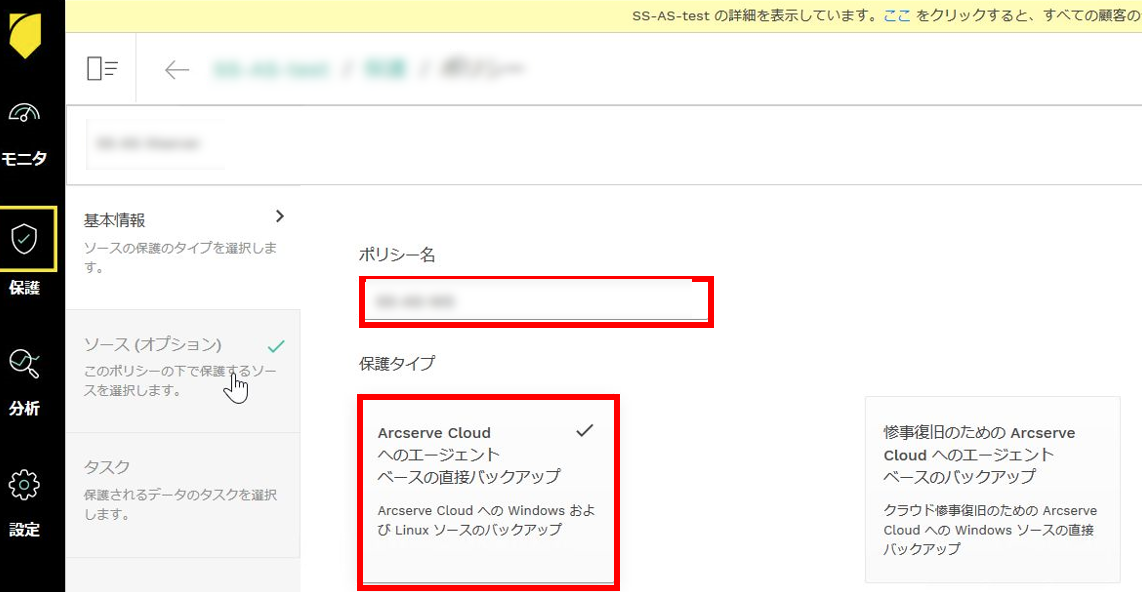The width and height of the screenshot is (1142, 592).
Task: Click the ポリシー名 input field
Action: (x=536, y=301)
